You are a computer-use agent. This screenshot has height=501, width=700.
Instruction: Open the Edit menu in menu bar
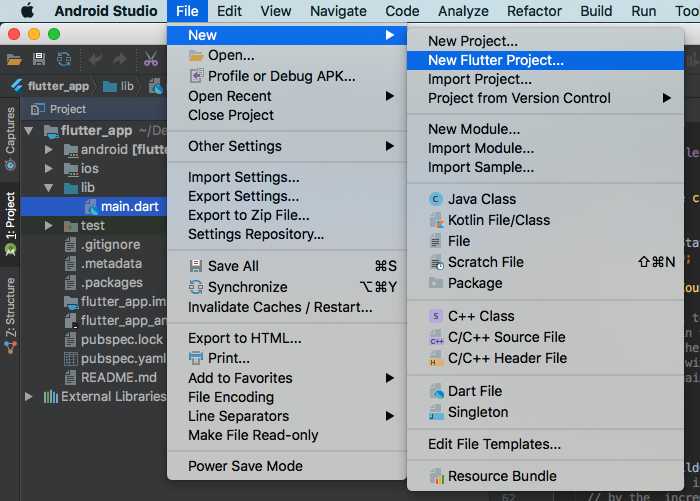point(229,11)
